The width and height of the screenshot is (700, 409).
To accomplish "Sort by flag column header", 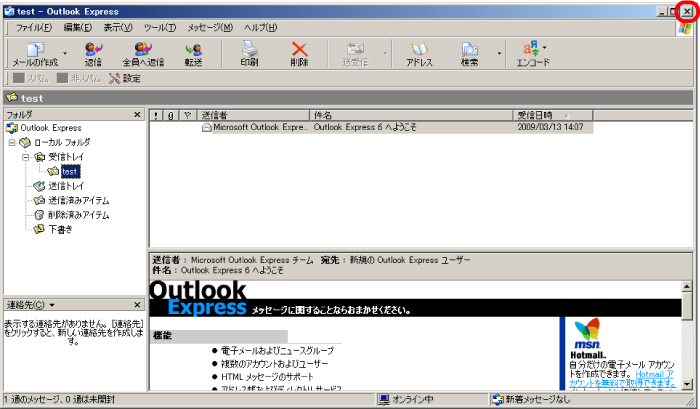I will (x=188, y=116).
